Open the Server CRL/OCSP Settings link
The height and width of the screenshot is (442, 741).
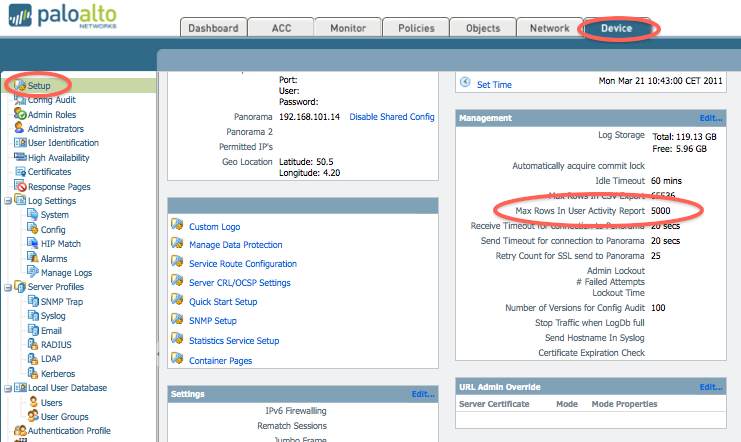point(240,283)
